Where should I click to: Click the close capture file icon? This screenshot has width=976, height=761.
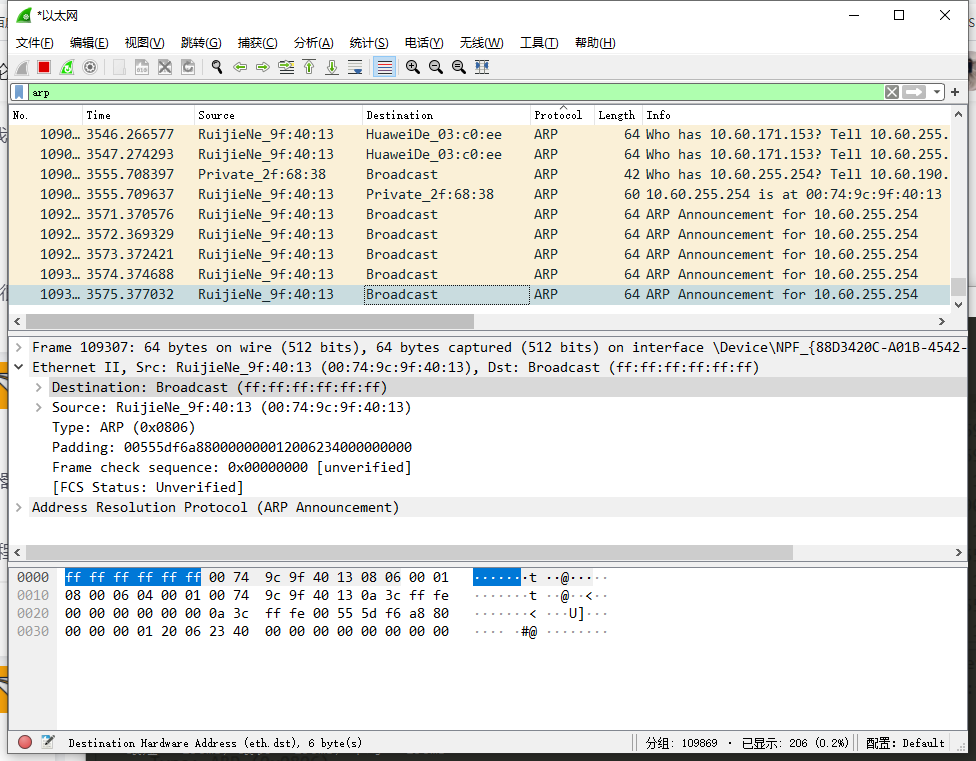(x=165, y=67)
